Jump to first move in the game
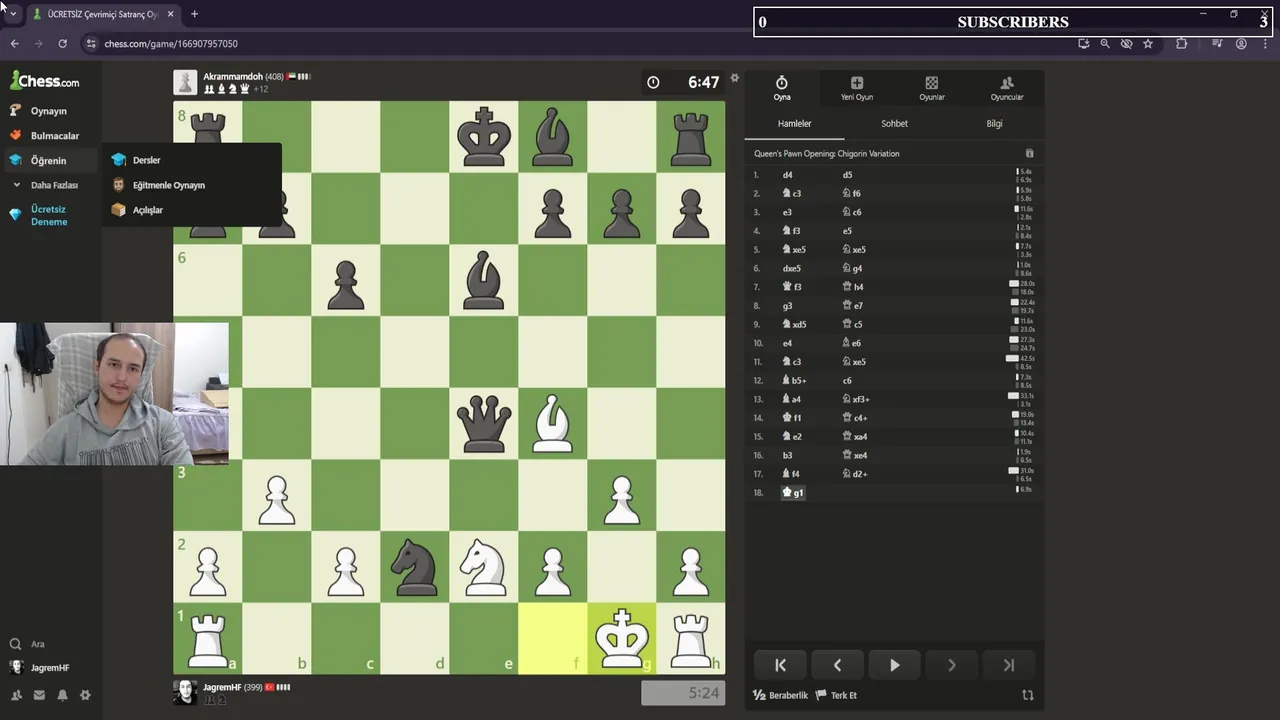This screenshot has height=720, width=1280. [x=781, y=665]
